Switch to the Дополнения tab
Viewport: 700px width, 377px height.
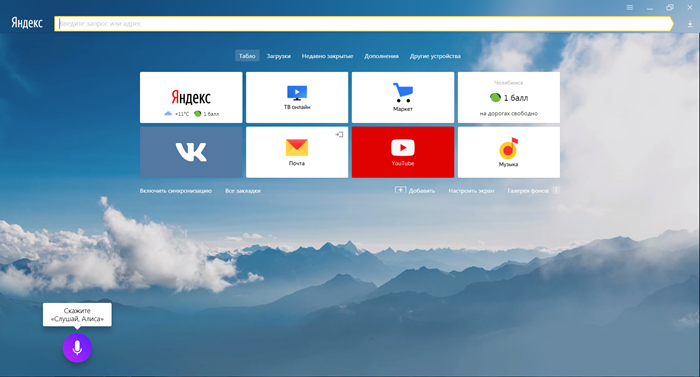[381, 56]
